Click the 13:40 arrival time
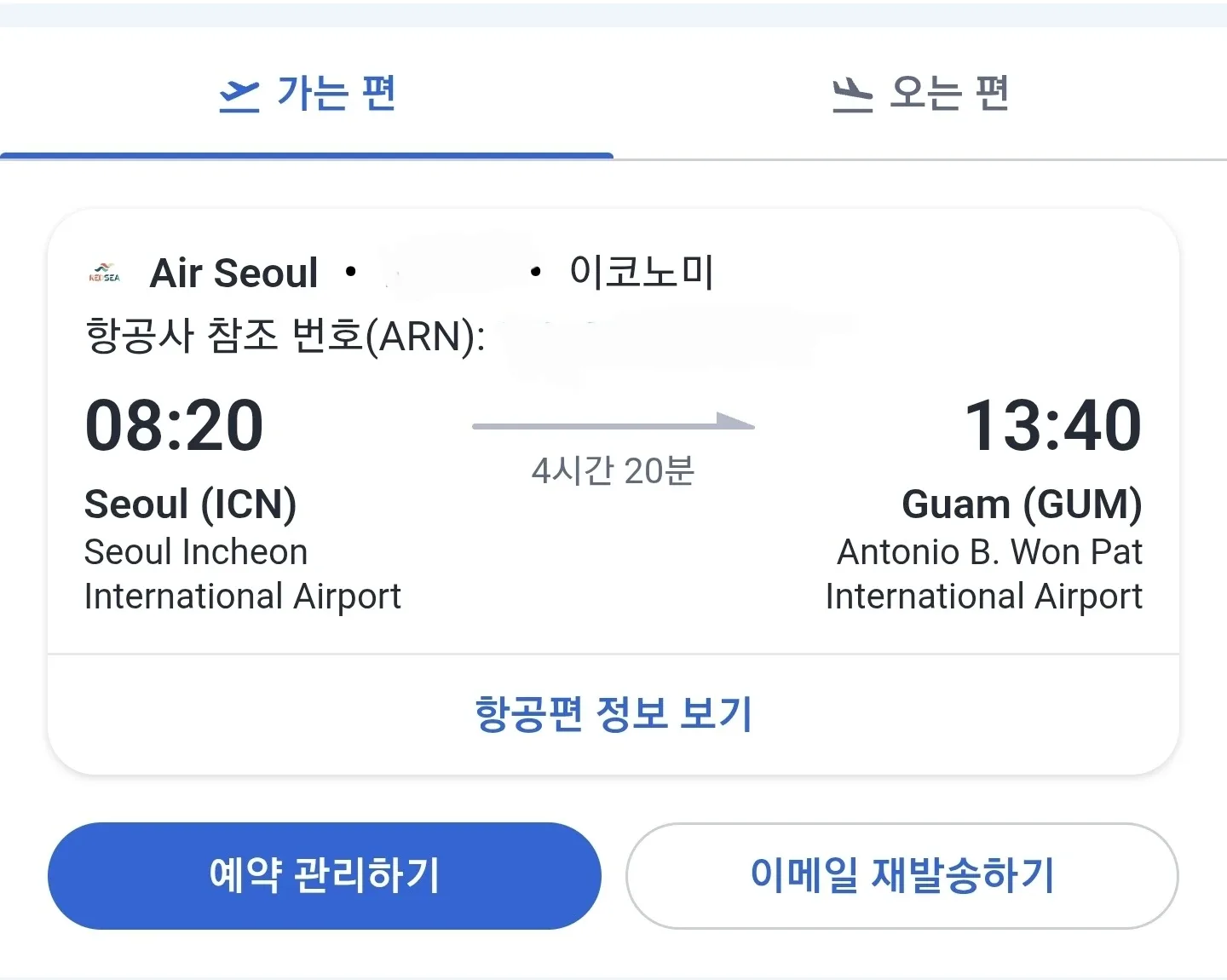This screenshot has height=980, width=1227. pos(1052,425)
